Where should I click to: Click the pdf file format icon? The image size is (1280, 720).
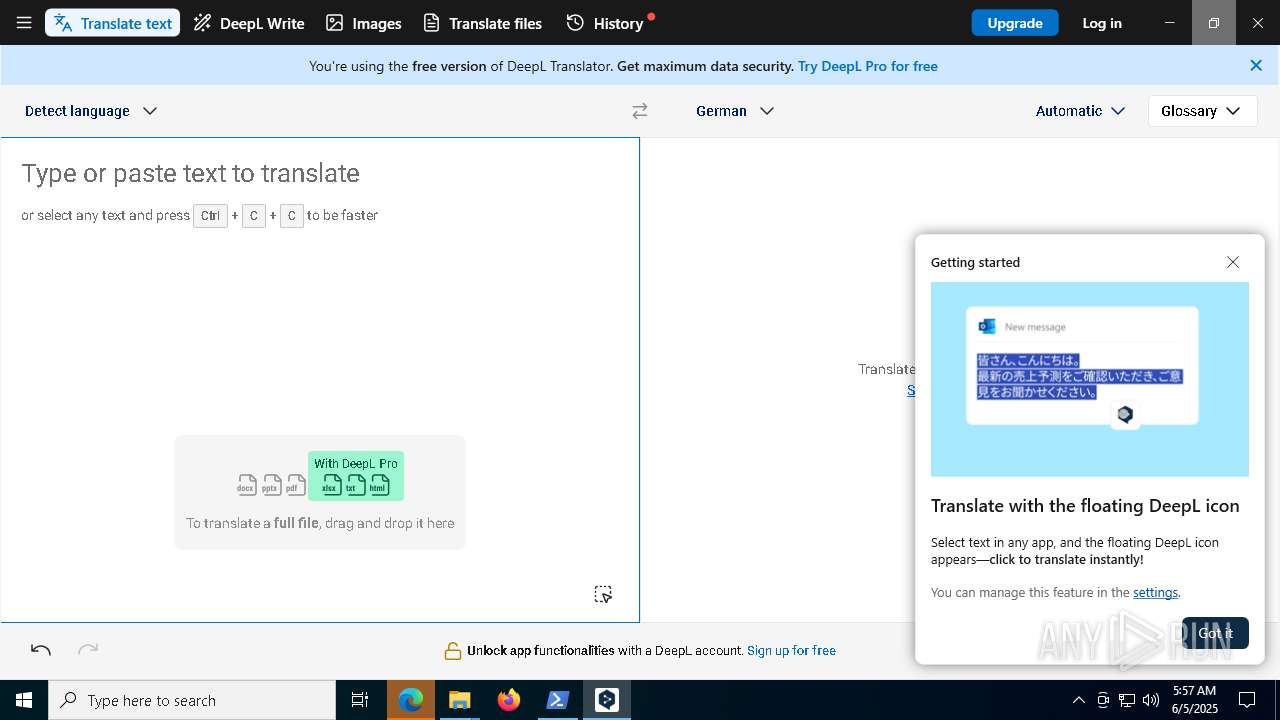click(295, 485)
